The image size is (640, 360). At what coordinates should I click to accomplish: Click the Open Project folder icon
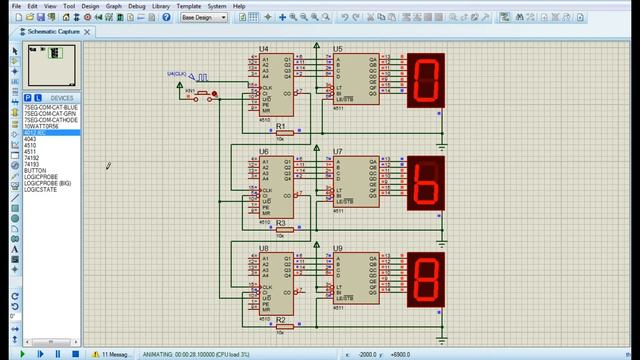[x=30, y=17]
